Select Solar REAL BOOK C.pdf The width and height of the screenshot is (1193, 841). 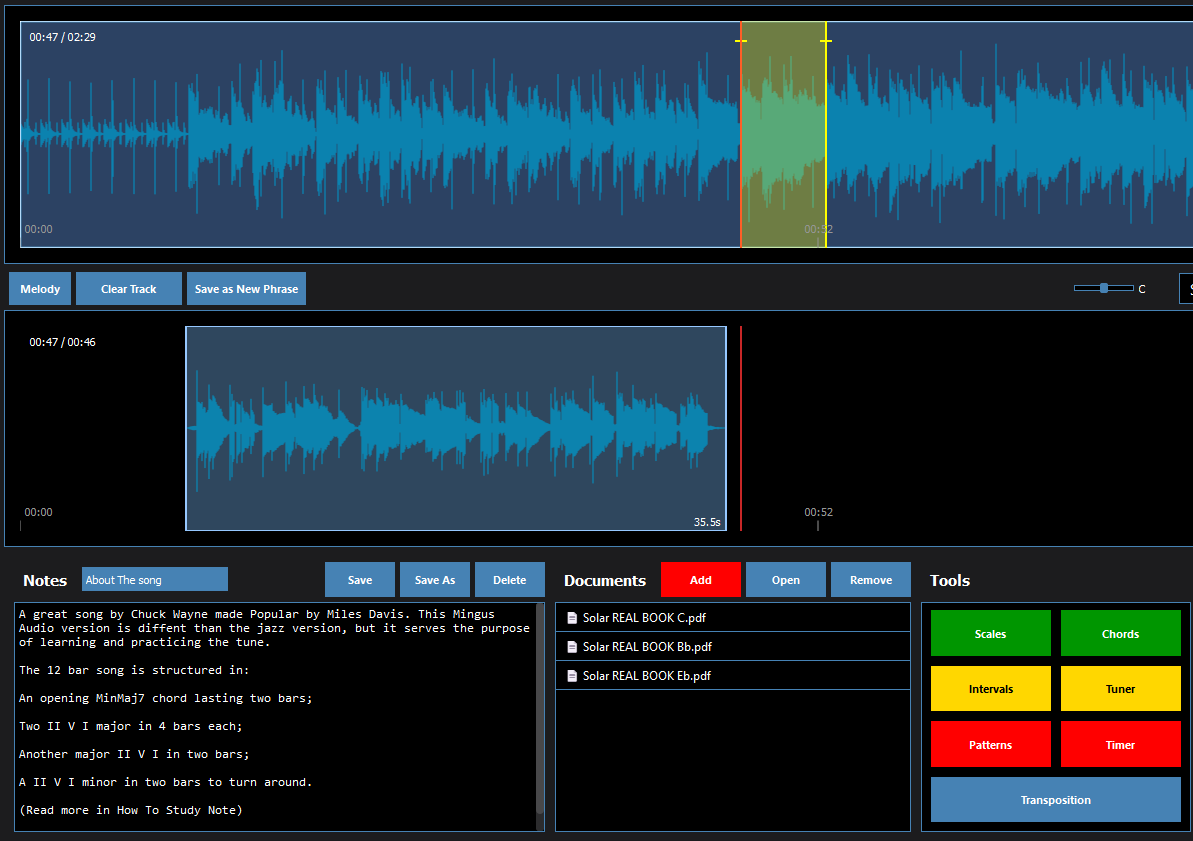pos(645,618)
